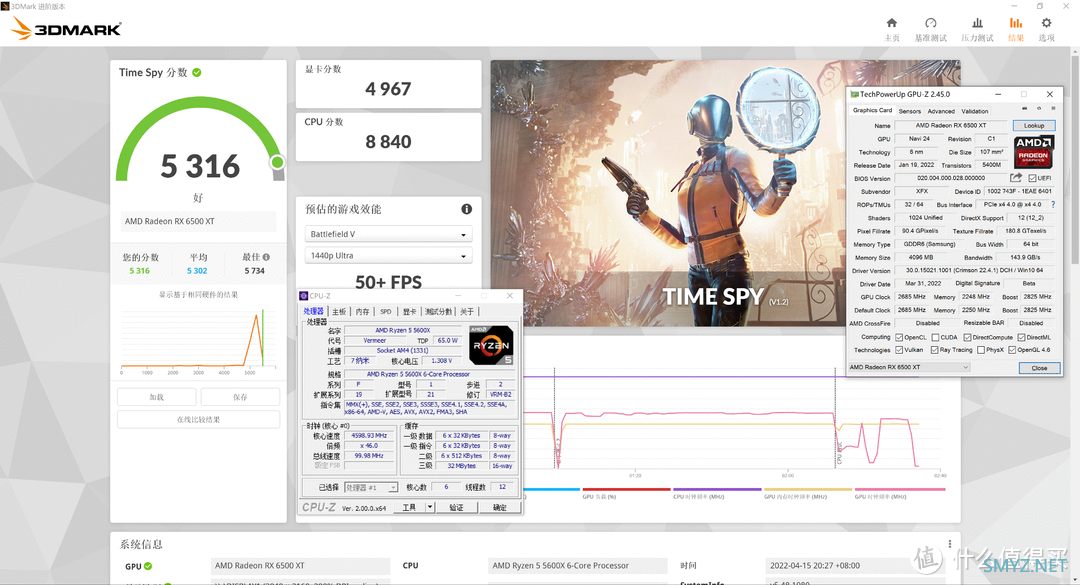
Task: Click the 3DMark logo
Action: coord(67,29)
